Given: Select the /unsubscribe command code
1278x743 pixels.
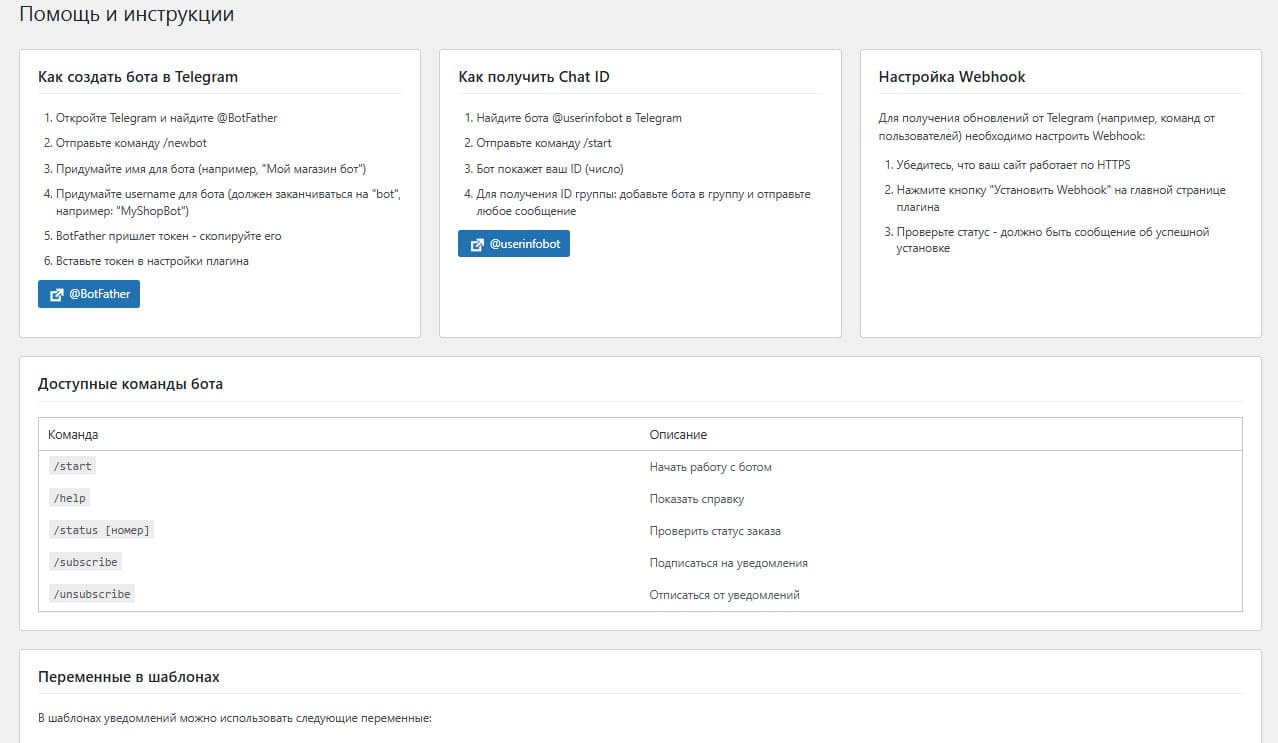Looking at the screenshot, I should 91,594.
